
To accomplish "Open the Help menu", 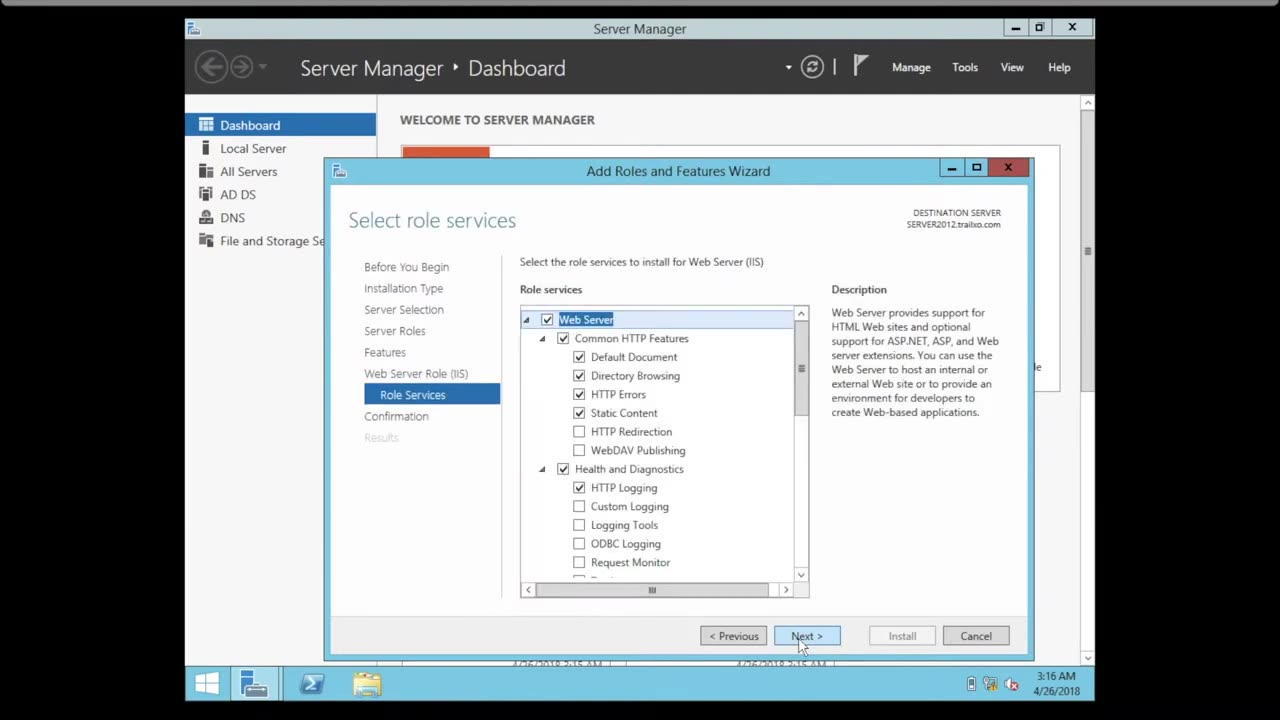I will point(1059,67).
